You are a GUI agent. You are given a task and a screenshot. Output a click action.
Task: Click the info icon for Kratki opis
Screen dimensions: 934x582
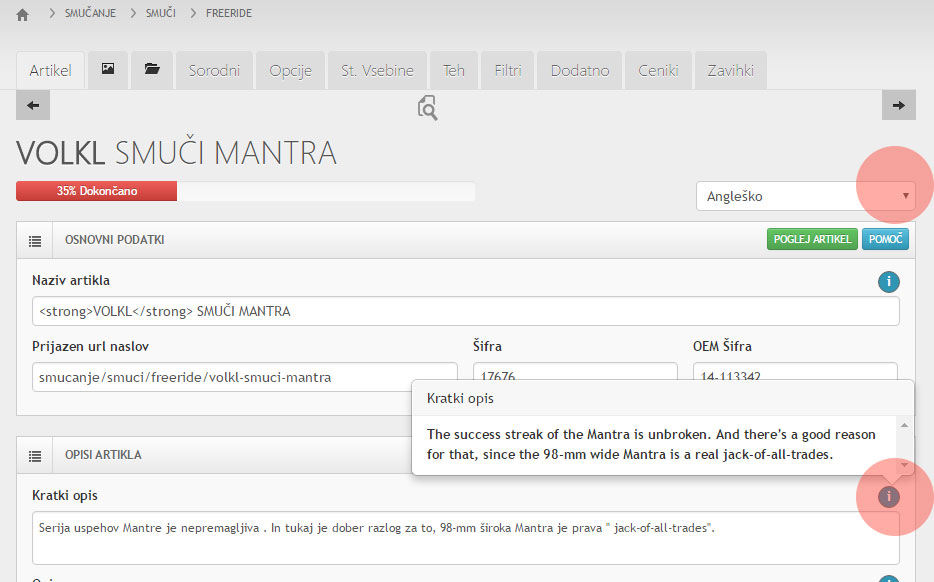click(x=889, y=496)
